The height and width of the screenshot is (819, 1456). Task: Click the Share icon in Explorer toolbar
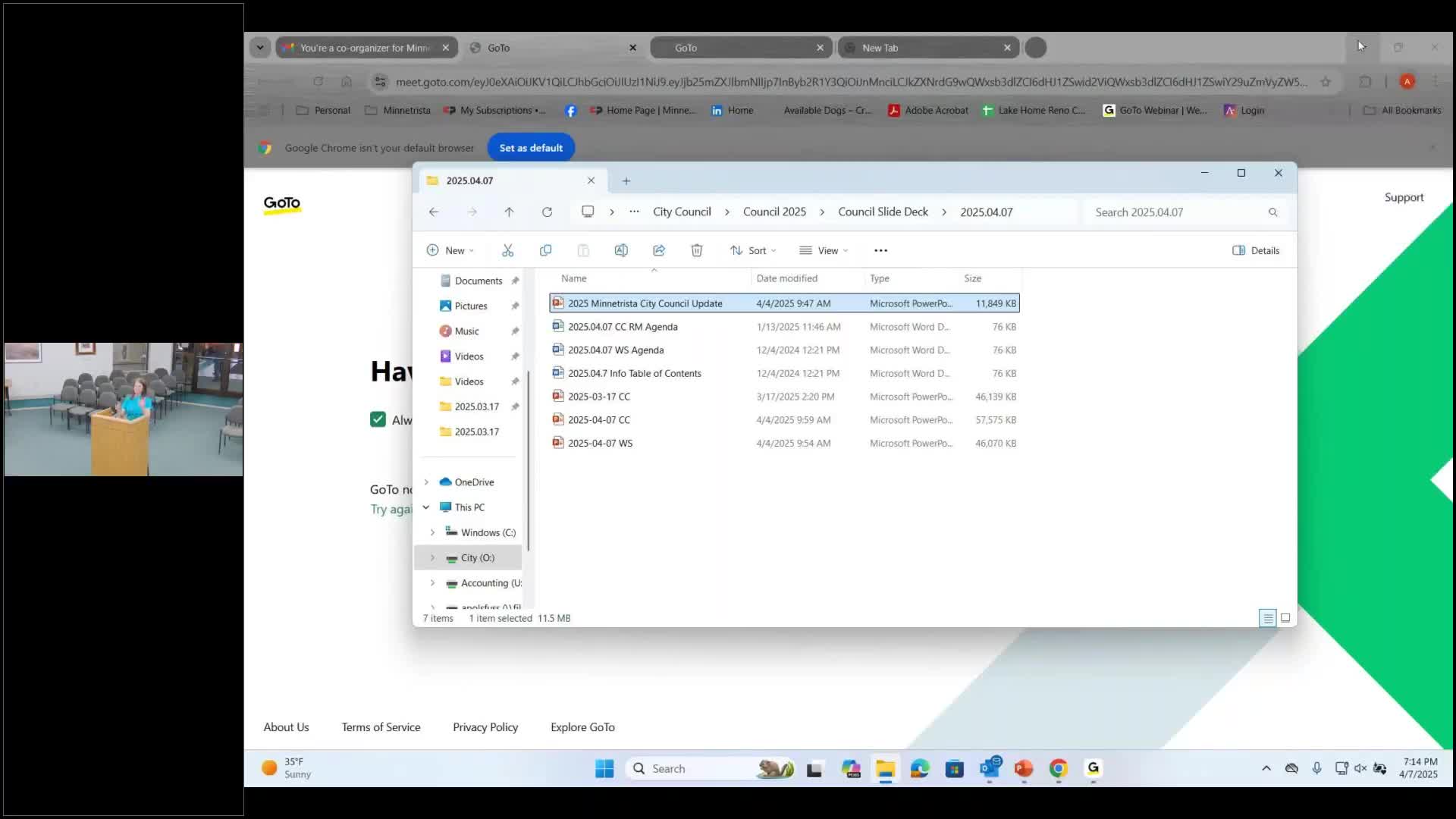(658, 250)
